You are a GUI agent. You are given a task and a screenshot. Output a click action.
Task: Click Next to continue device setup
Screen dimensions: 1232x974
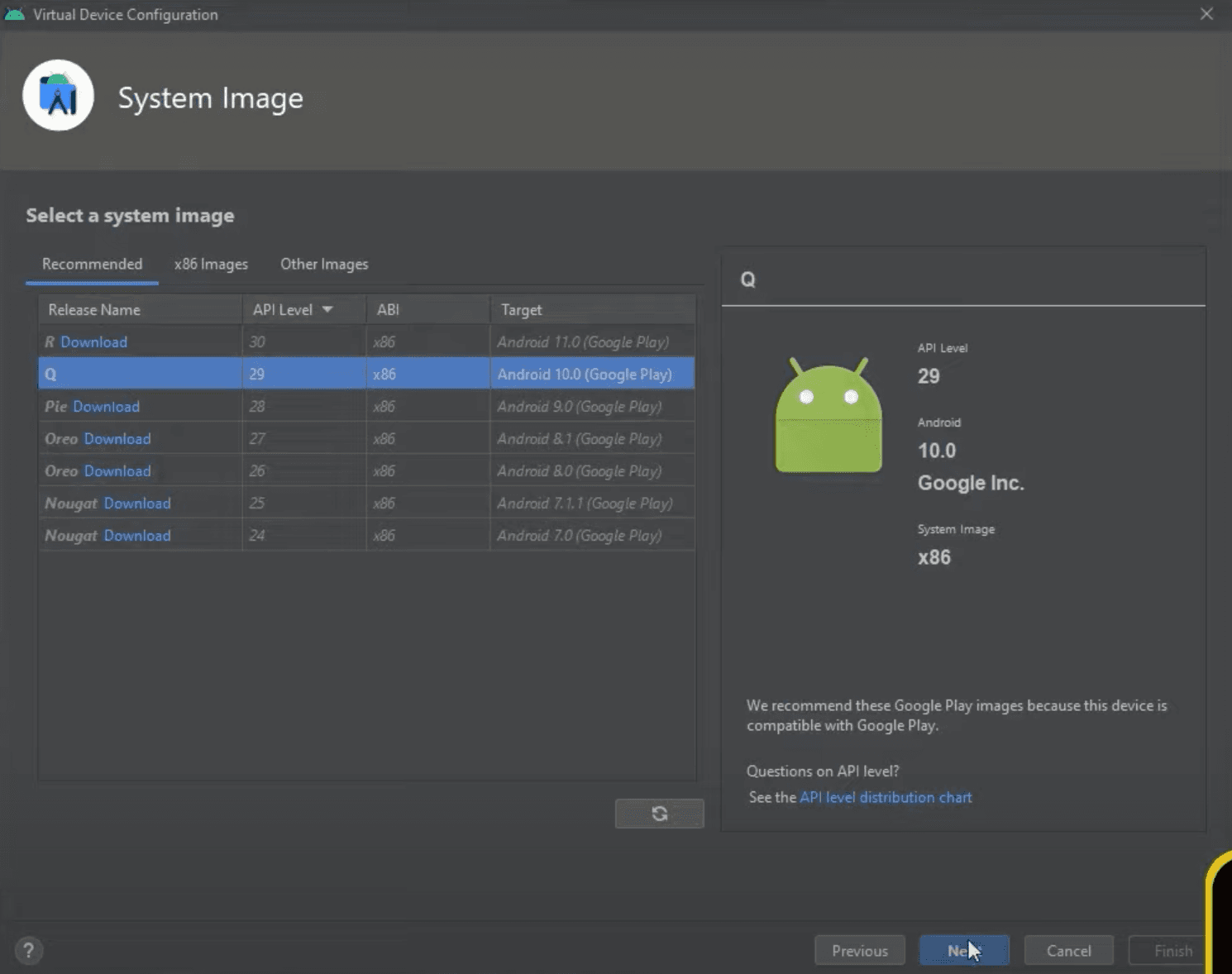click(x=964, y=950)
